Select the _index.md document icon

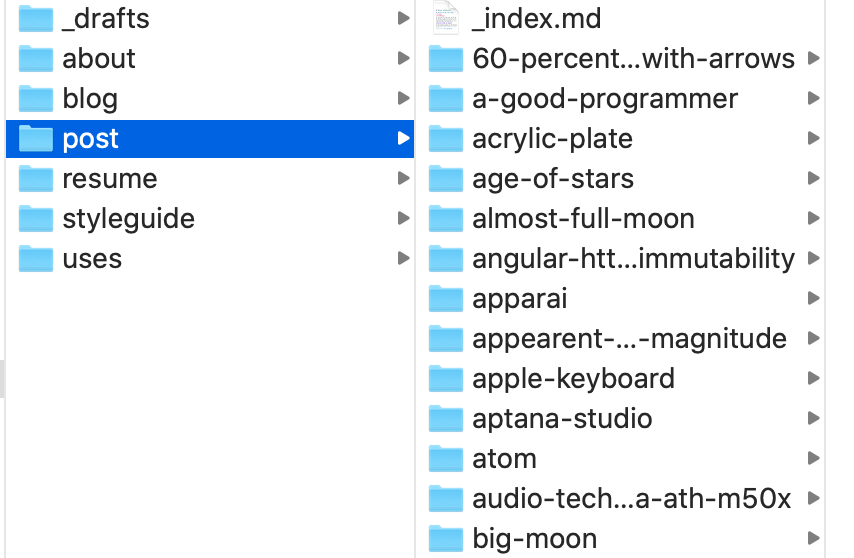tap(446, 19)
